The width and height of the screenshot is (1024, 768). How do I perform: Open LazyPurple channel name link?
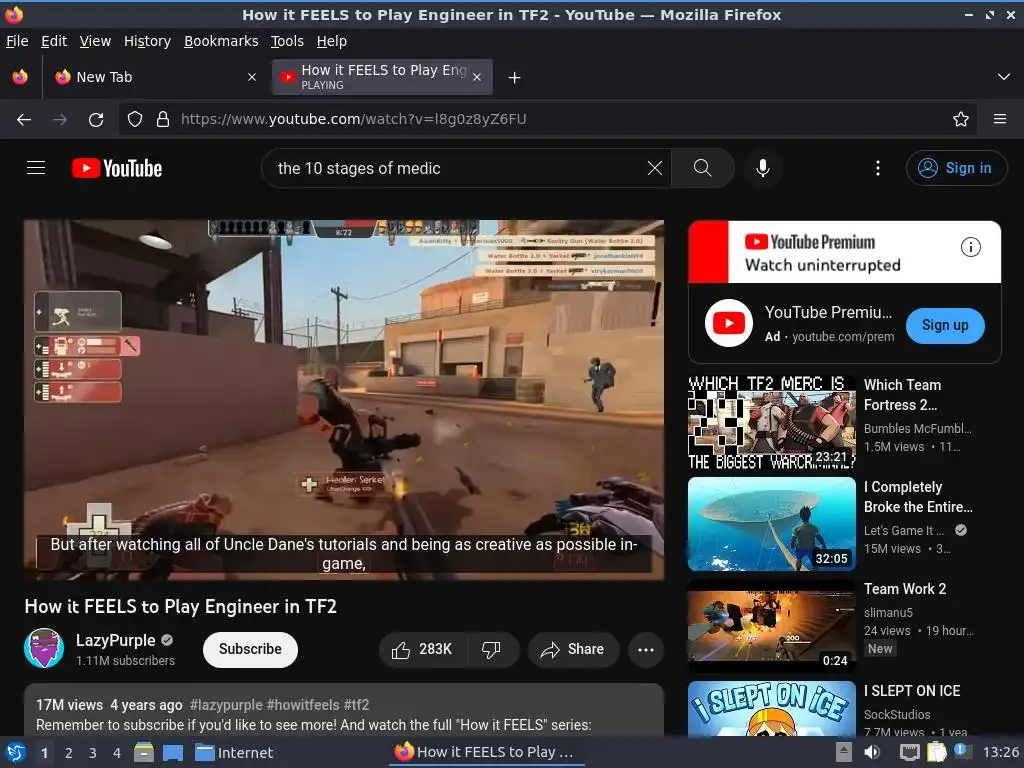116,640
